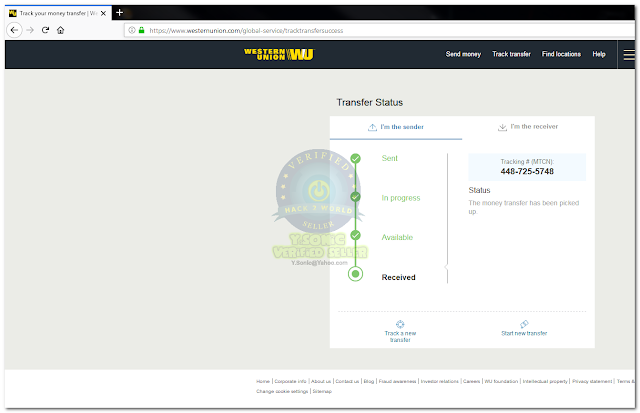Open Help in top navigation
640x413 pixels.
click(x=599, y=54)
